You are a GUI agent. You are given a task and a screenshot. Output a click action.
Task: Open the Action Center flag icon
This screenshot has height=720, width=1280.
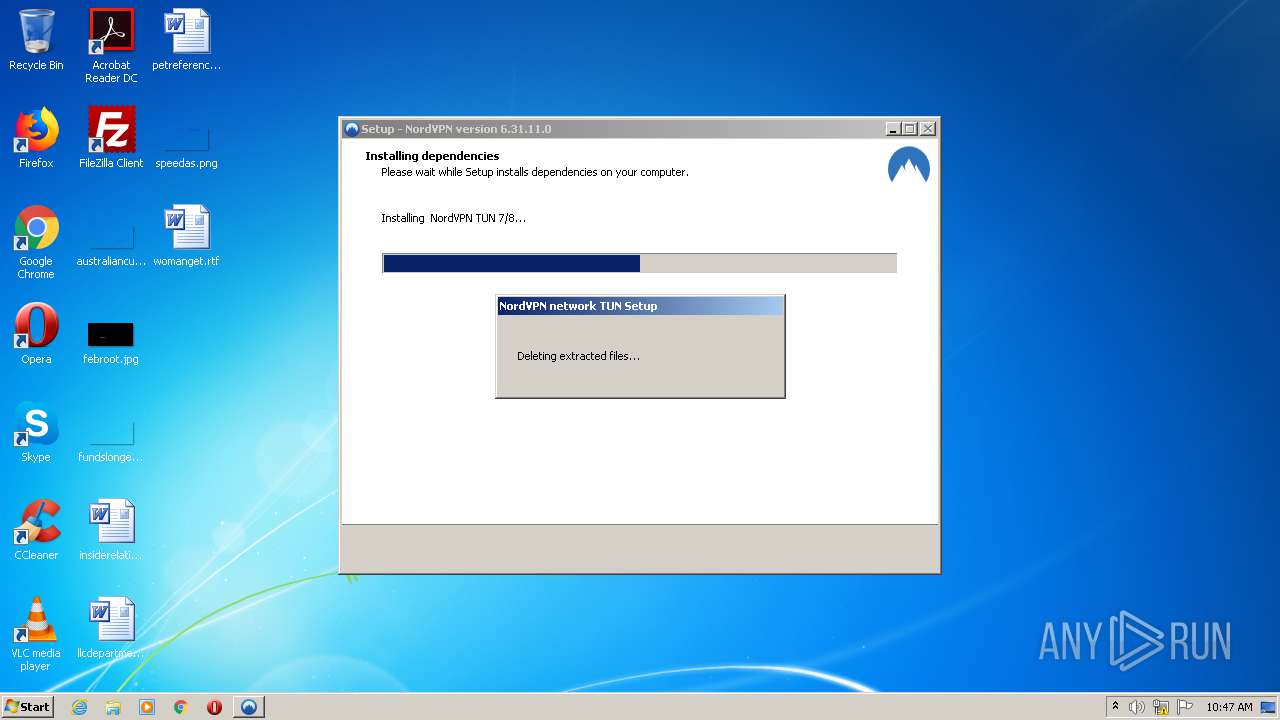pos(1185,707)
